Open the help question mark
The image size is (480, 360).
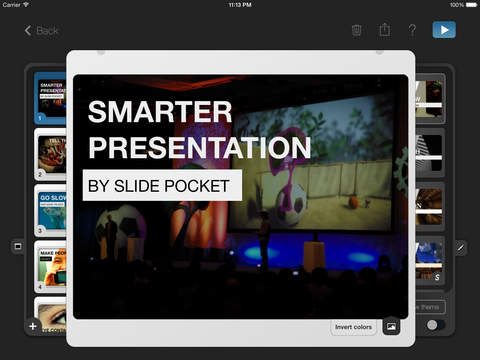pos(412,30)
